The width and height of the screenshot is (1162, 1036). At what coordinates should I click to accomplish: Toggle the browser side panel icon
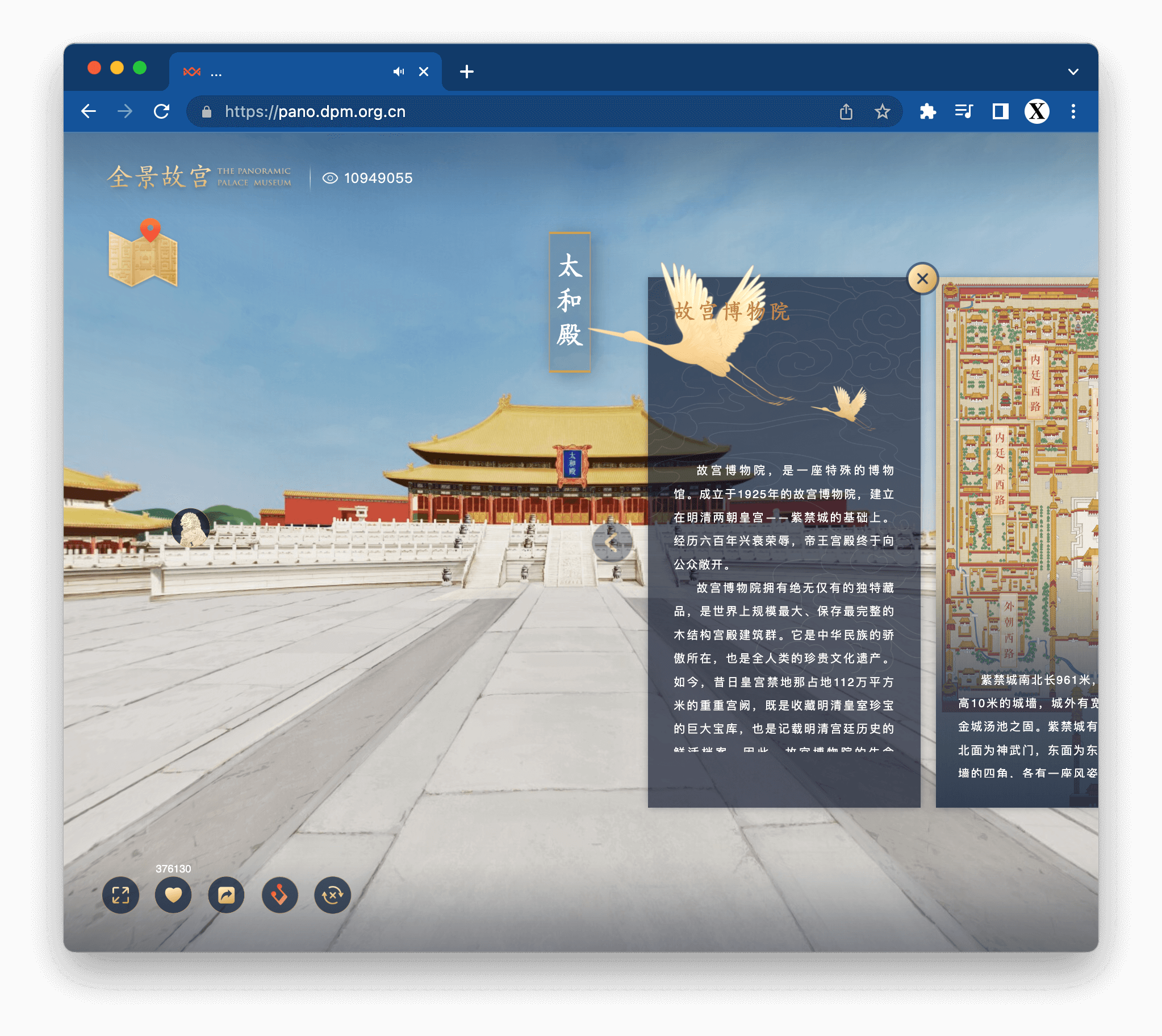[1000, 111]
